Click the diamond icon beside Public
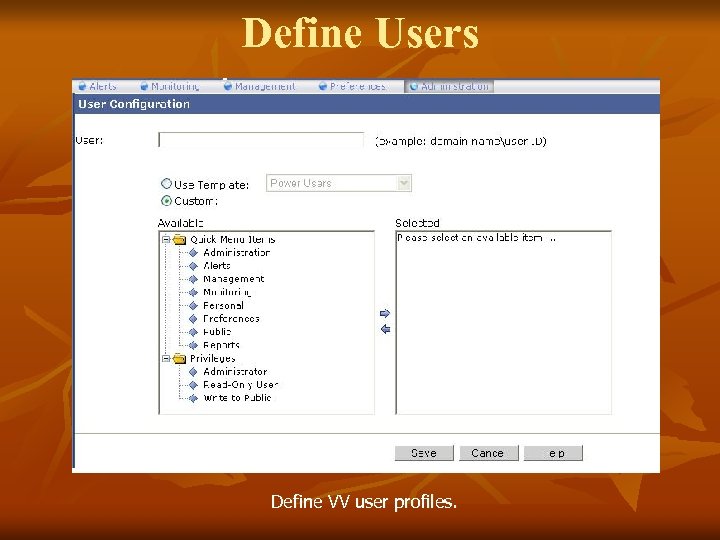720x540 pixels. pos(193,332)
